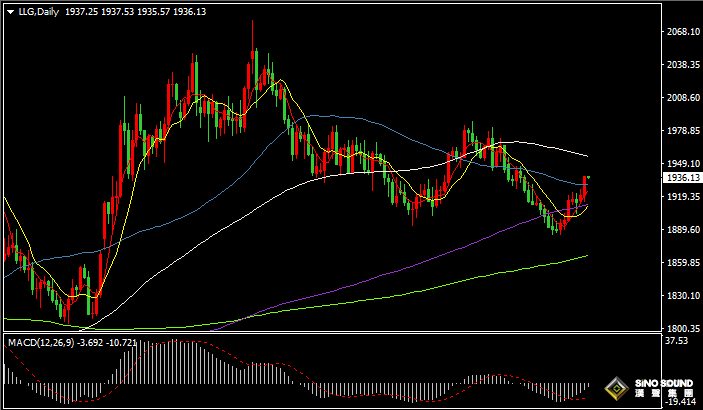Select the current price tag 1936.13

click(x=680, y=177)
